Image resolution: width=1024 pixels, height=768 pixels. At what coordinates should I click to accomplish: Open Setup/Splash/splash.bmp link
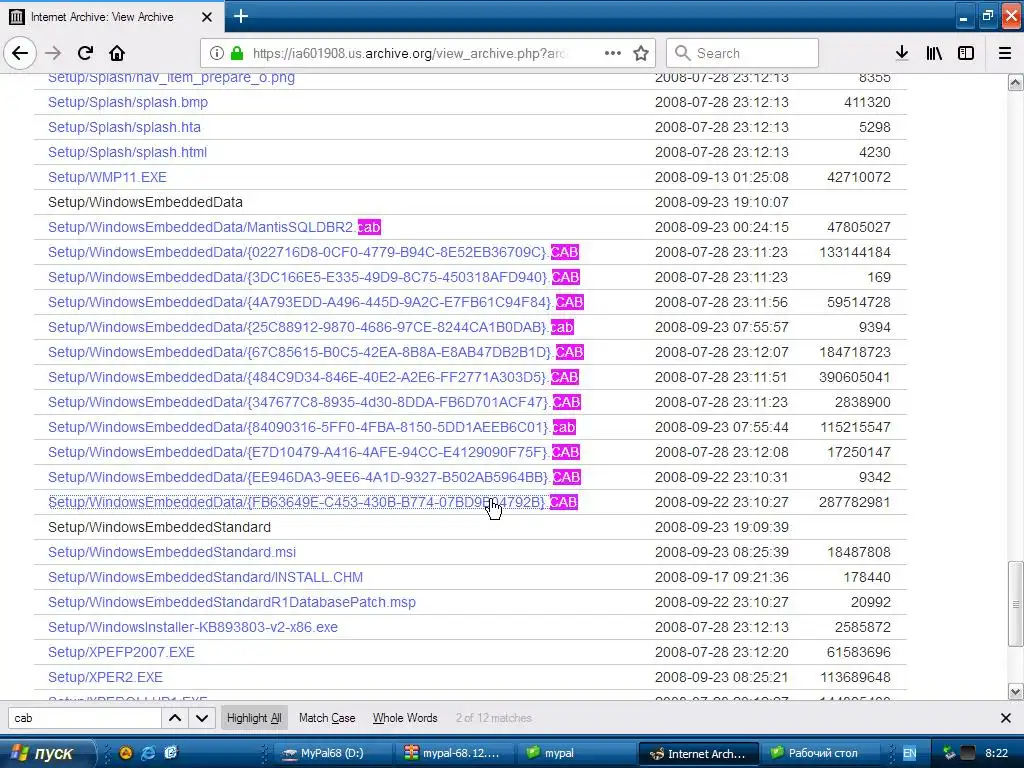pos(128,102)
